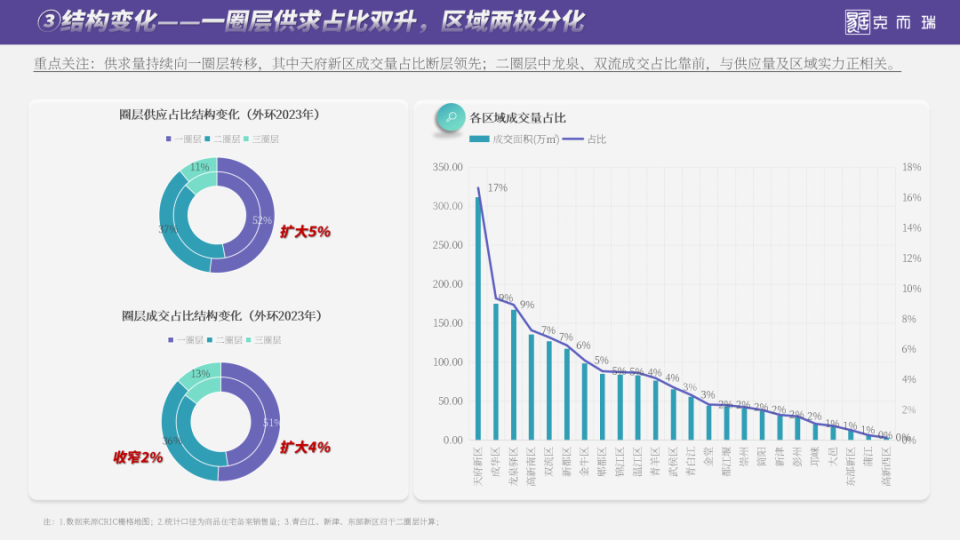Image resolution: width=960 pixels, height=540 pixels.
Task: Click 三圈层 legend swatch in supply chart
Action: pos(246,139)
